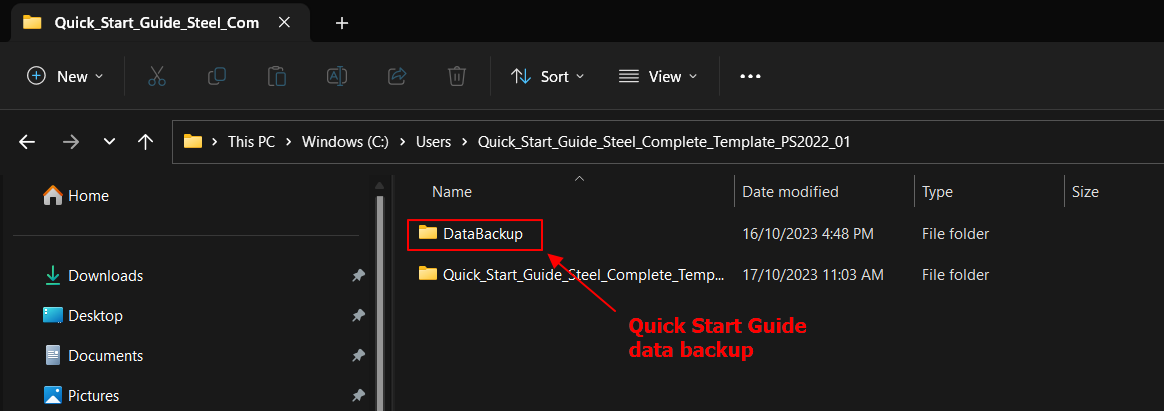Viewport: 1164px width, 411px height.
Task: Click the Copy icon in toolbar
Action: [216, 76]
